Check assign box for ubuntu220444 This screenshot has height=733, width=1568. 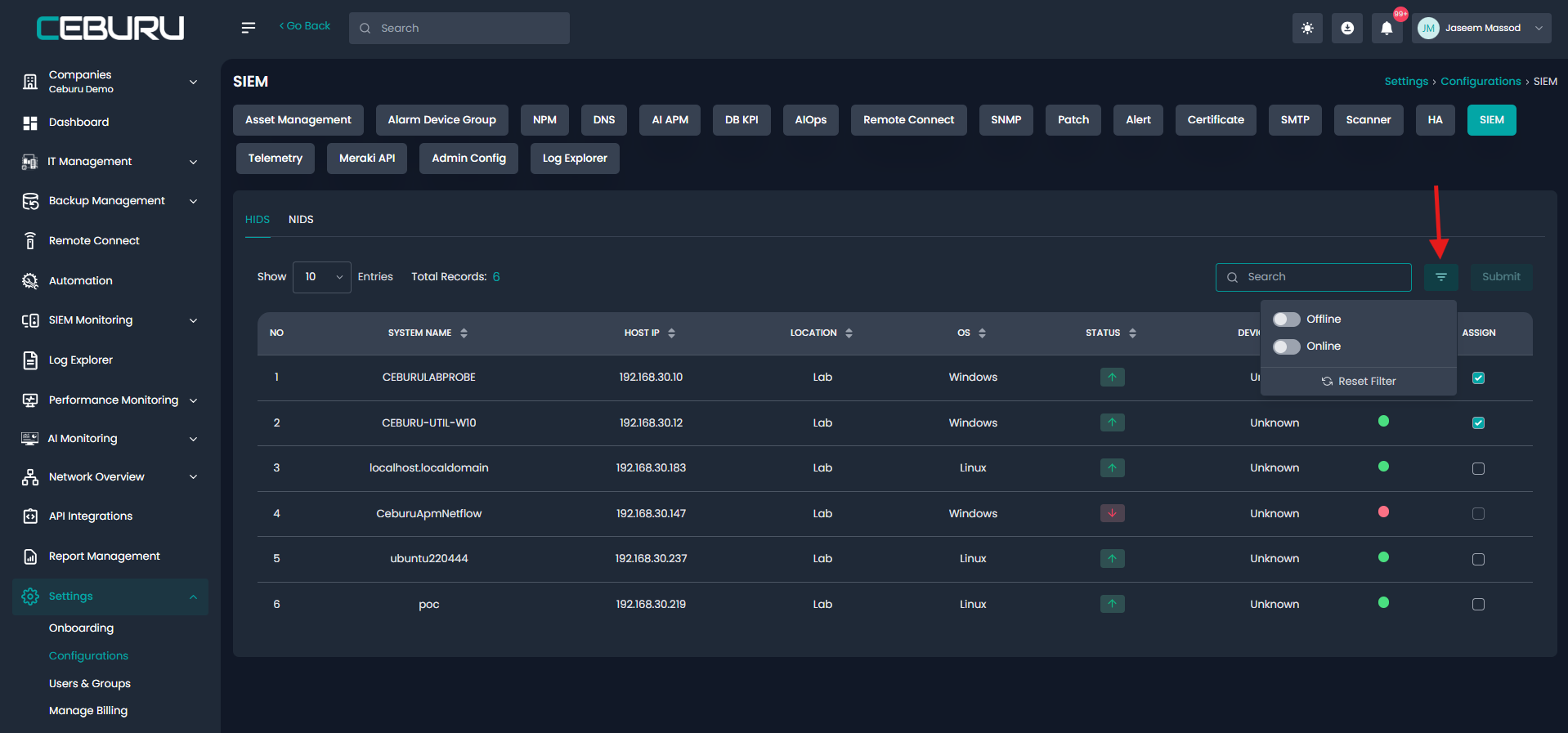click(x=1478, y=559)
